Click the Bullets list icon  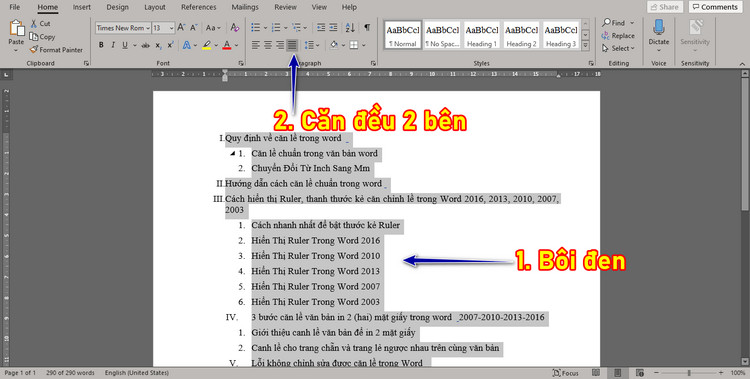pyautogui.click(x=256, y=28)
